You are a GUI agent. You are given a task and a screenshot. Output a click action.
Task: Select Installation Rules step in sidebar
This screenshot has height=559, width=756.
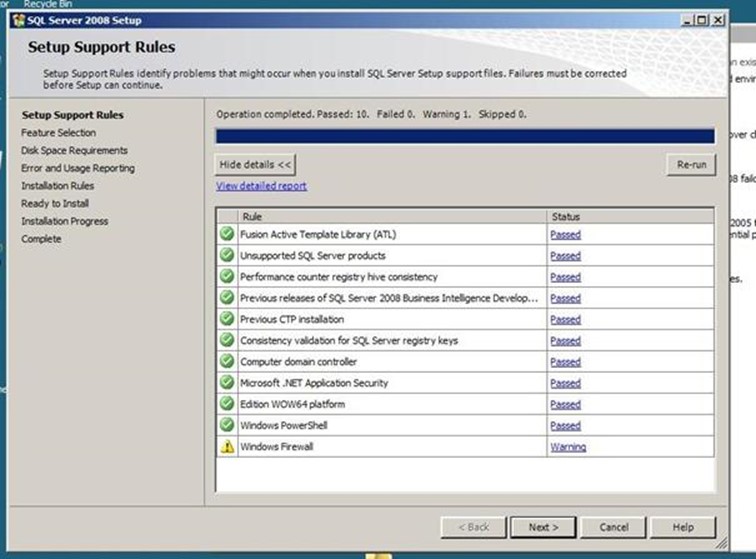[57, 186]
